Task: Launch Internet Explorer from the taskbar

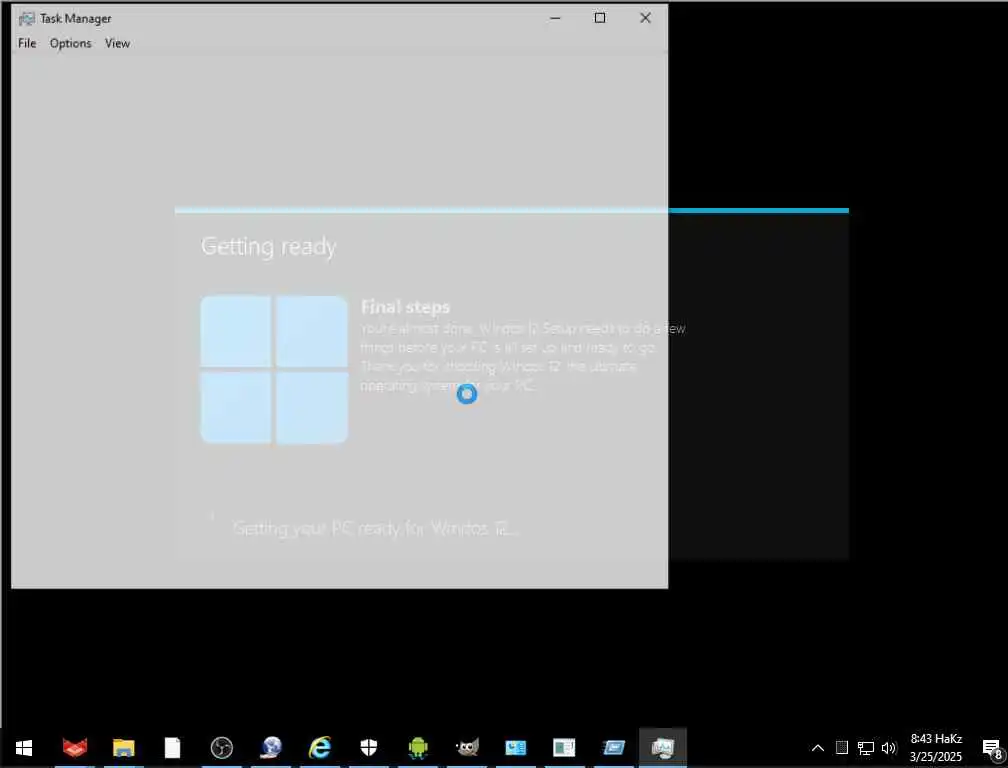Action: (x=320, y=747)
